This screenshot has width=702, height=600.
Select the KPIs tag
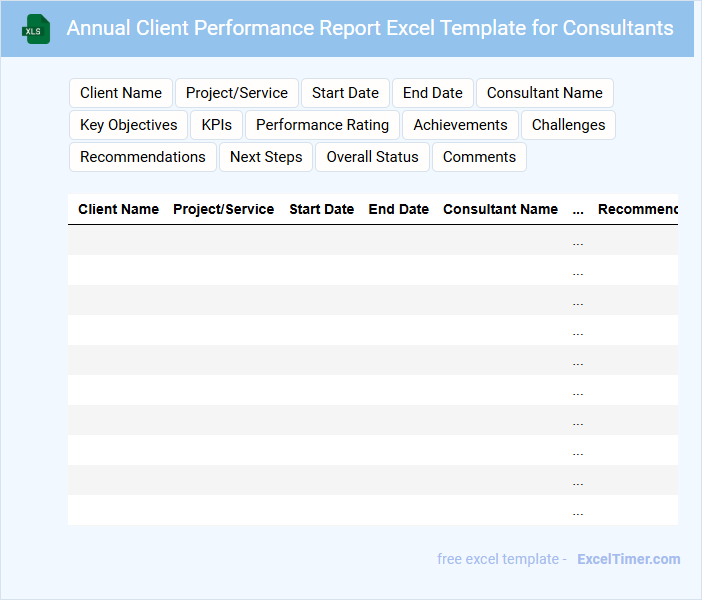pyautogui.click(x=217, y=125)
